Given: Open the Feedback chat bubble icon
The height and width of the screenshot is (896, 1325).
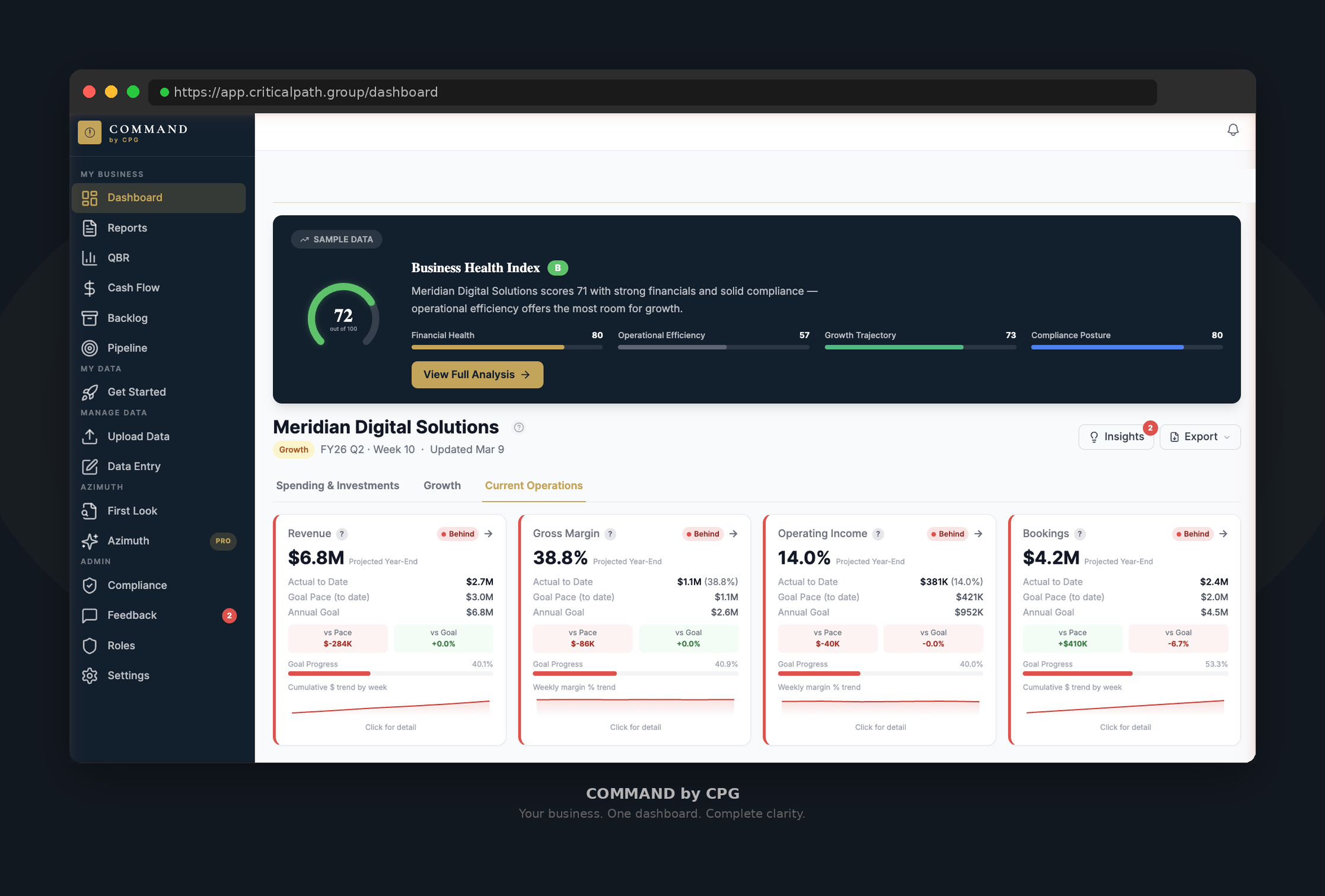Looking at the screenshot, I should coord(90,616).
